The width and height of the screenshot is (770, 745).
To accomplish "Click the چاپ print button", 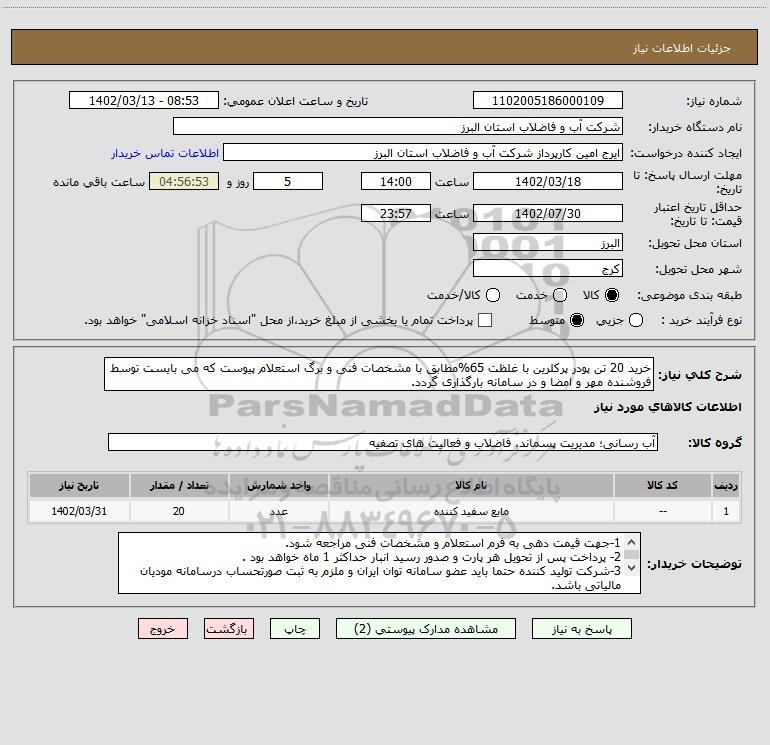I will 295,629.
